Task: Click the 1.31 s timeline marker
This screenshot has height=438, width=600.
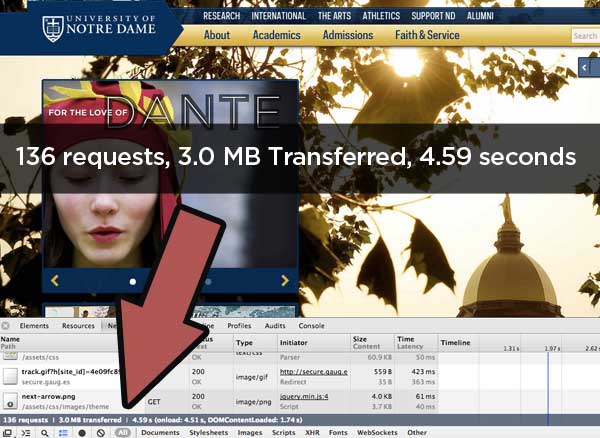Action: pos(511,348)
